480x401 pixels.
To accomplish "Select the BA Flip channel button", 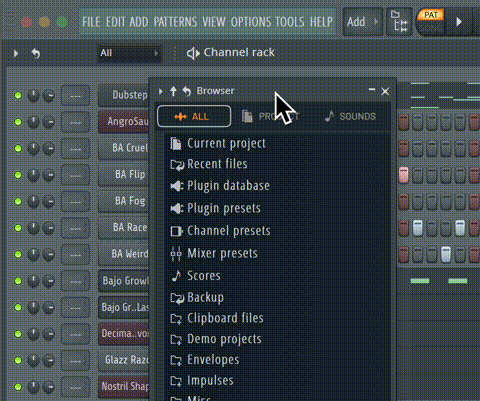I will click(124, 175).
